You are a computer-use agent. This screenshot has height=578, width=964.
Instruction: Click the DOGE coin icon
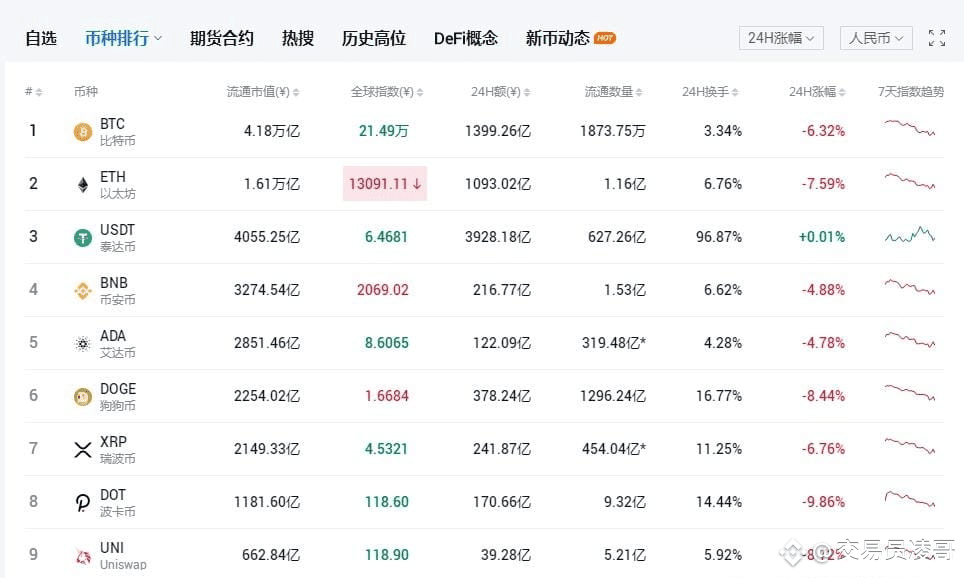pyautogui.click(x=82, y=397)
